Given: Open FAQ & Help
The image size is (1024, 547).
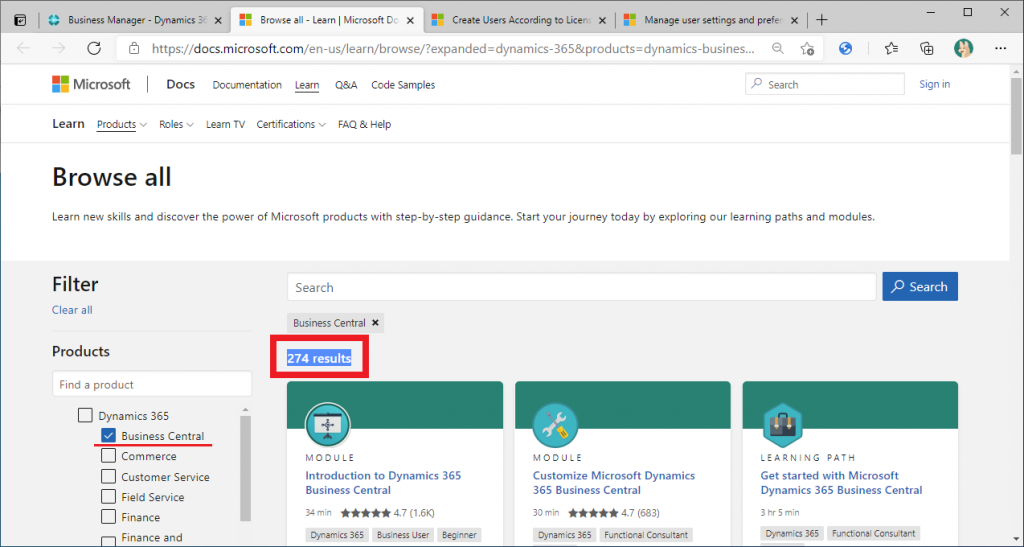Looking at the screenshot, I should (364, 124).
